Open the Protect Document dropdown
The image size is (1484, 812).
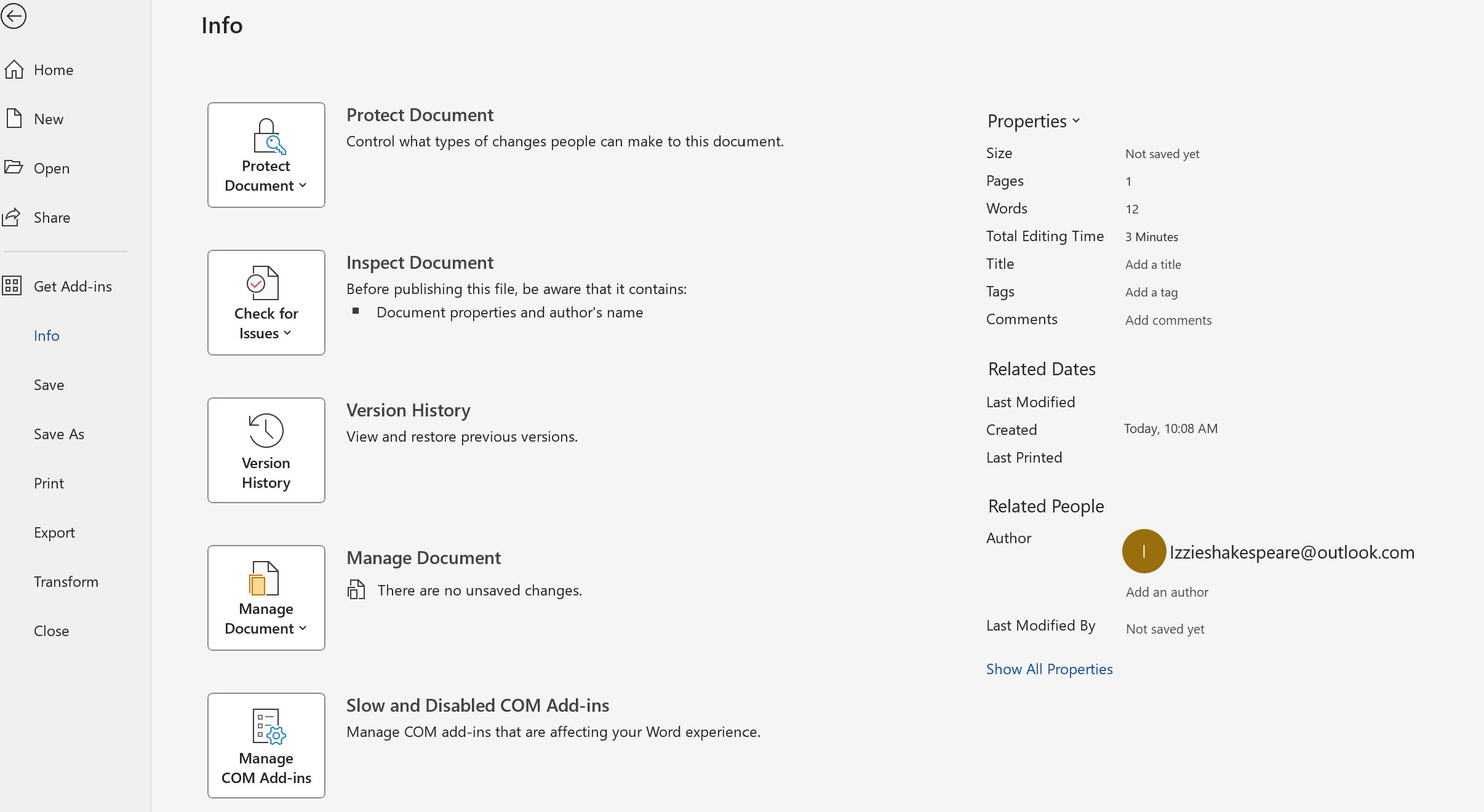pos(266,155)
